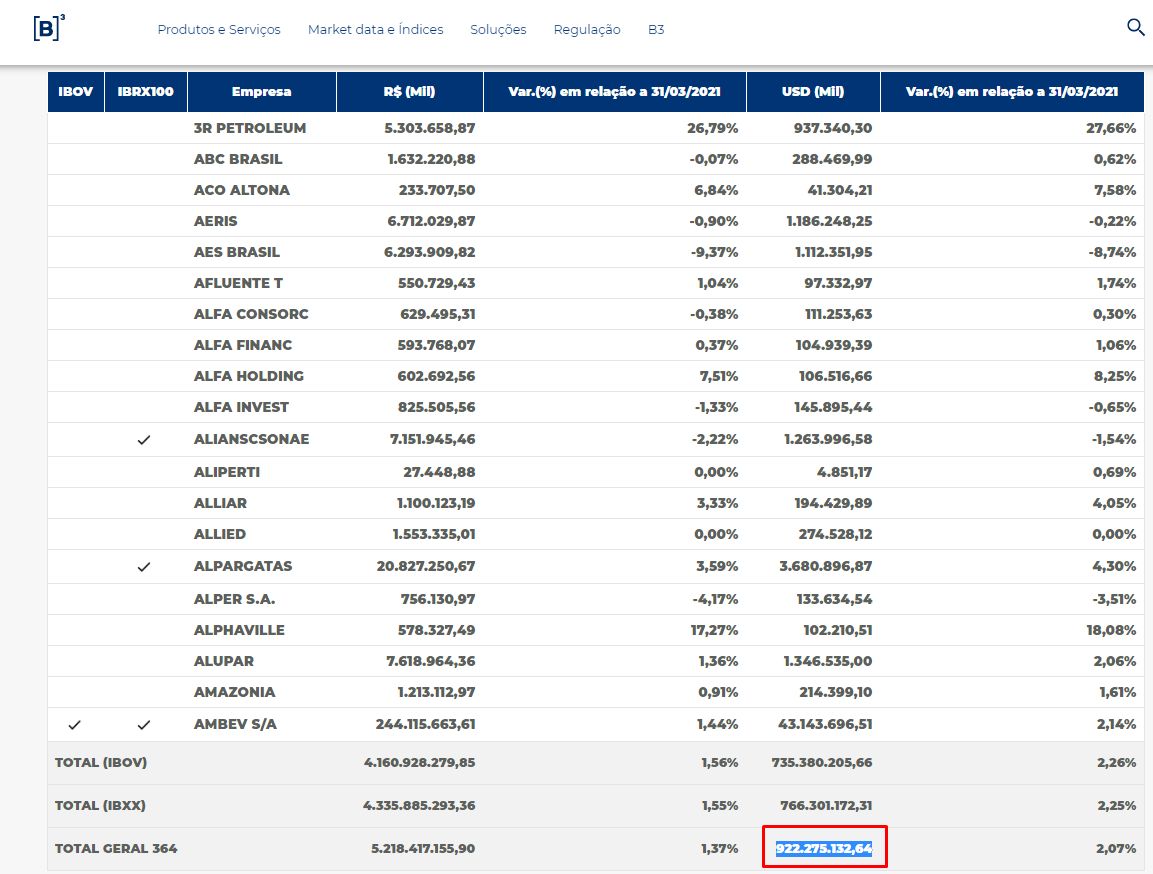The width and height of the screenshot is (1153, 874).
Task: Open the search magnifier icon
Action: point(1135,28)
